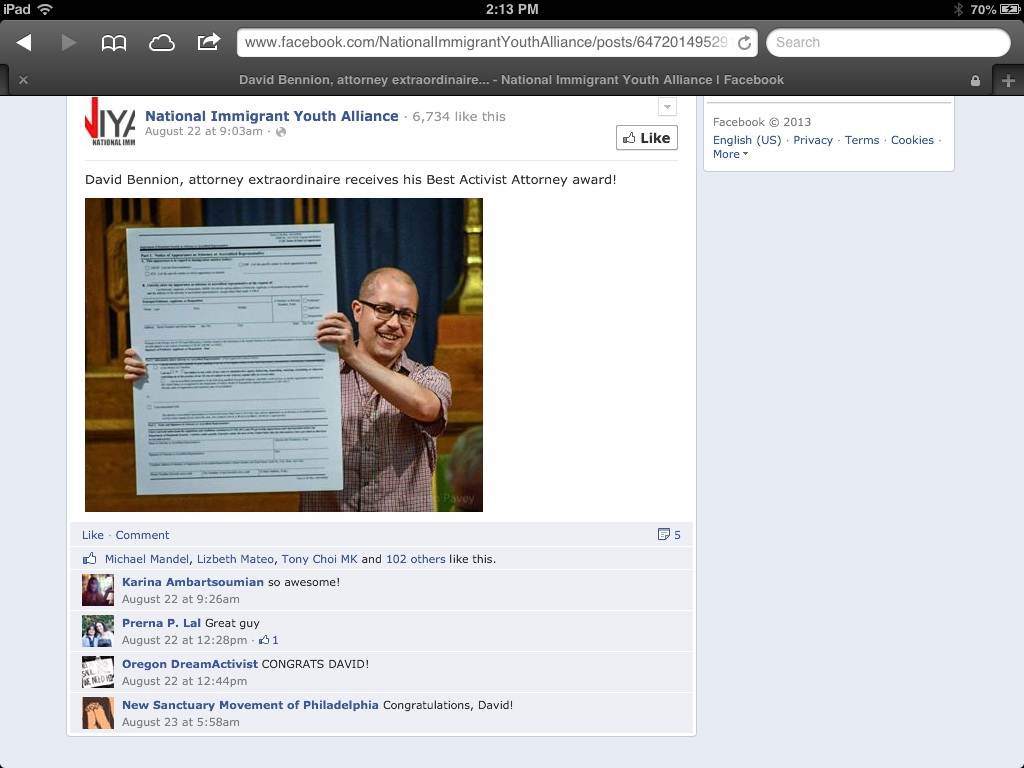Tap the share arrow icon
The width and height of the screenshot is (1024, 768).
tap(208, 42)
